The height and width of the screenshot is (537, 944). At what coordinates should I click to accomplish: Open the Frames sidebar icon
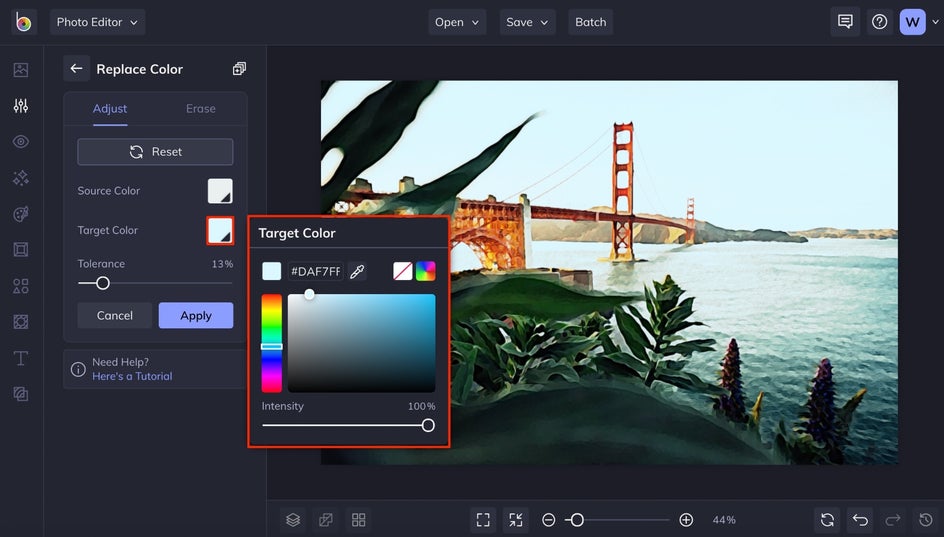pos(21,250)
